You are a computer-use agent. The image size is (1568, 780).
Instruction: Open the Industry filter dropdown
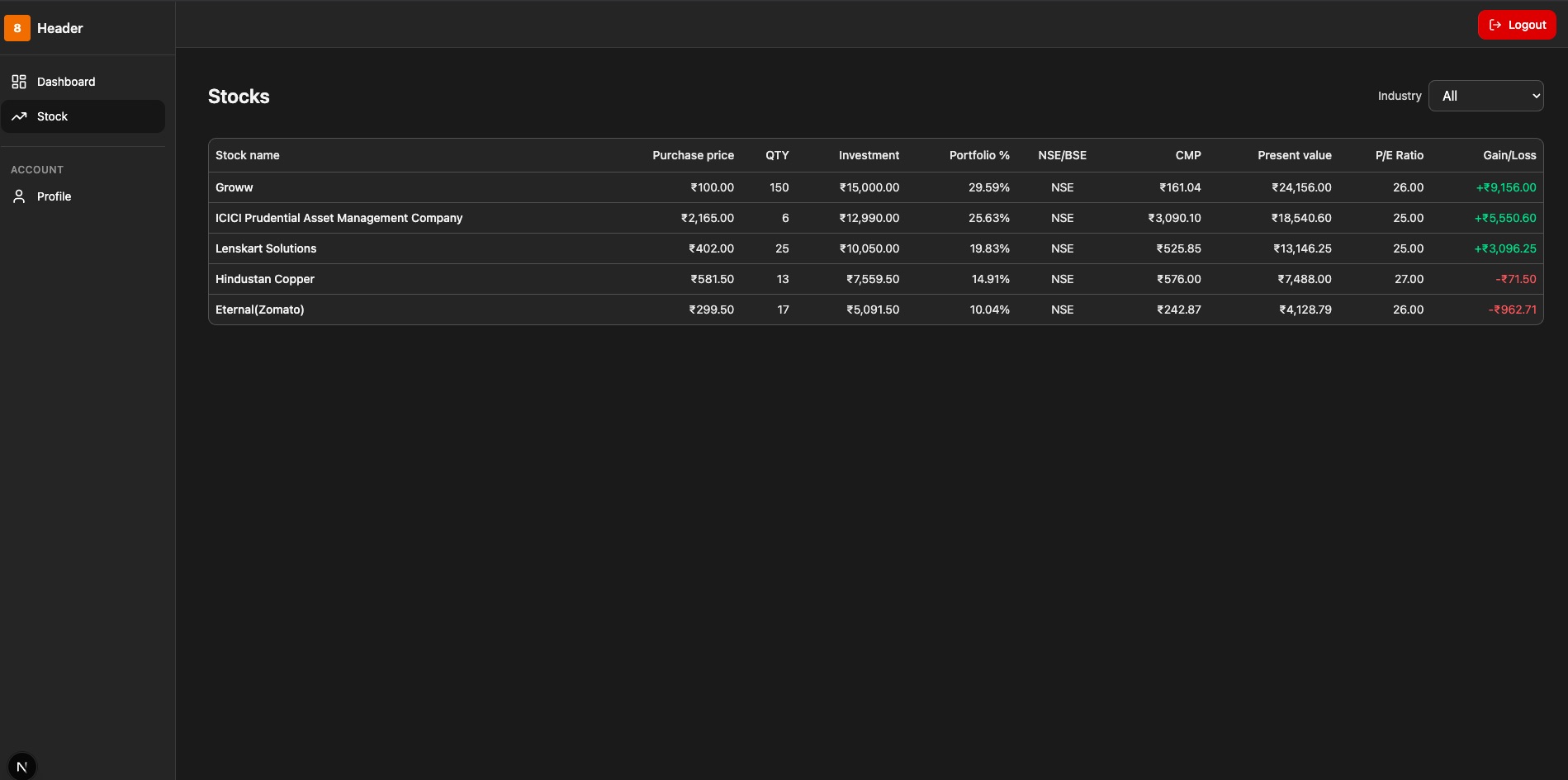[1485, 96]
